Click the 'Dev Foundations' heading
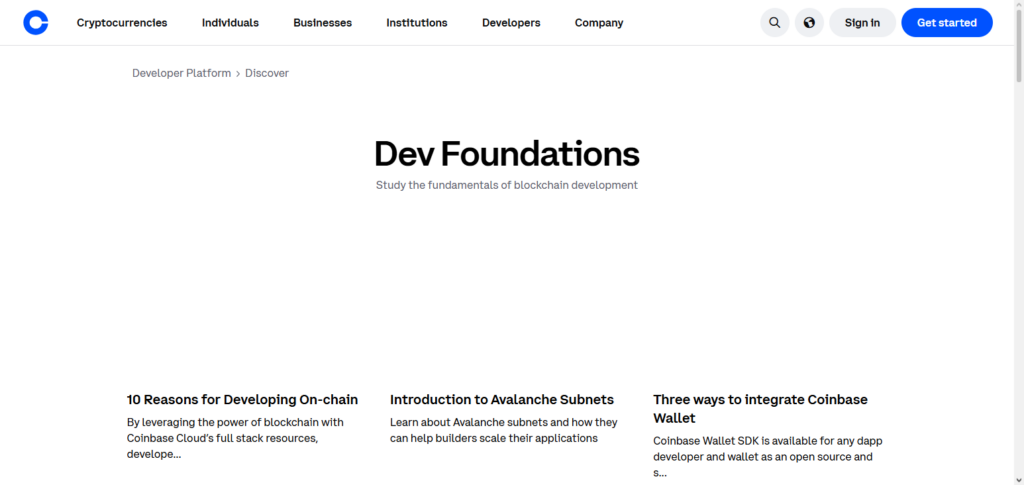The image size is (1024, 485). (x=507, y=155)
